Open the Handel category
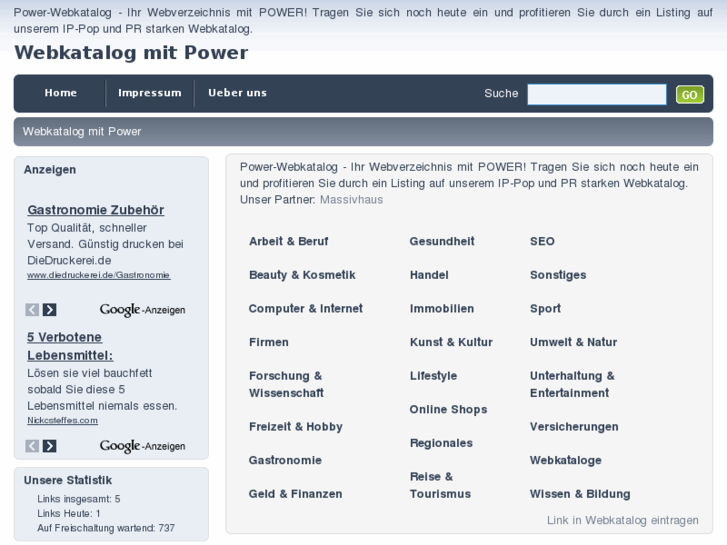Screen dimensions: 727x545 (429, 275)
